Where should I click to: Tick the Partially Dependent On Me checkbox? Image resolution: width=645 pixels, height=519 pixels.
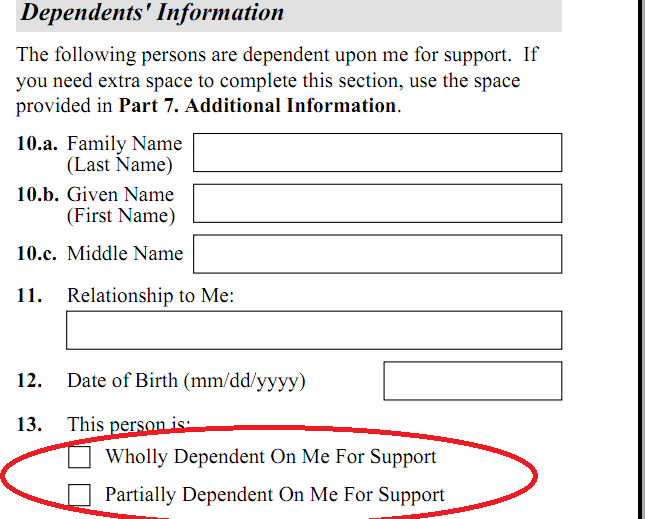[x=80, y=494]
